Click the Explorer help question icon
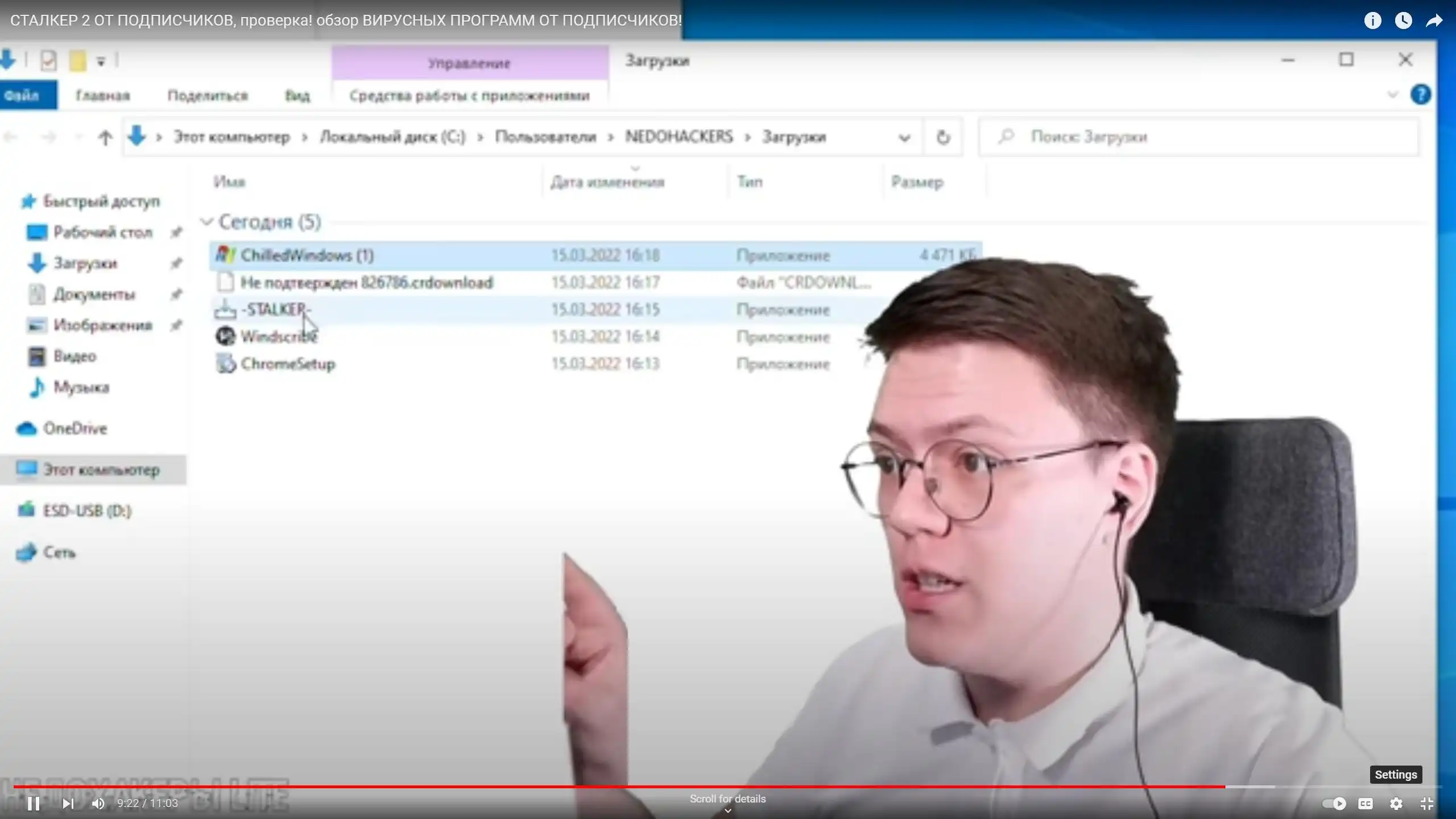Screen dimensions: 1456x819 point(1420,94)
